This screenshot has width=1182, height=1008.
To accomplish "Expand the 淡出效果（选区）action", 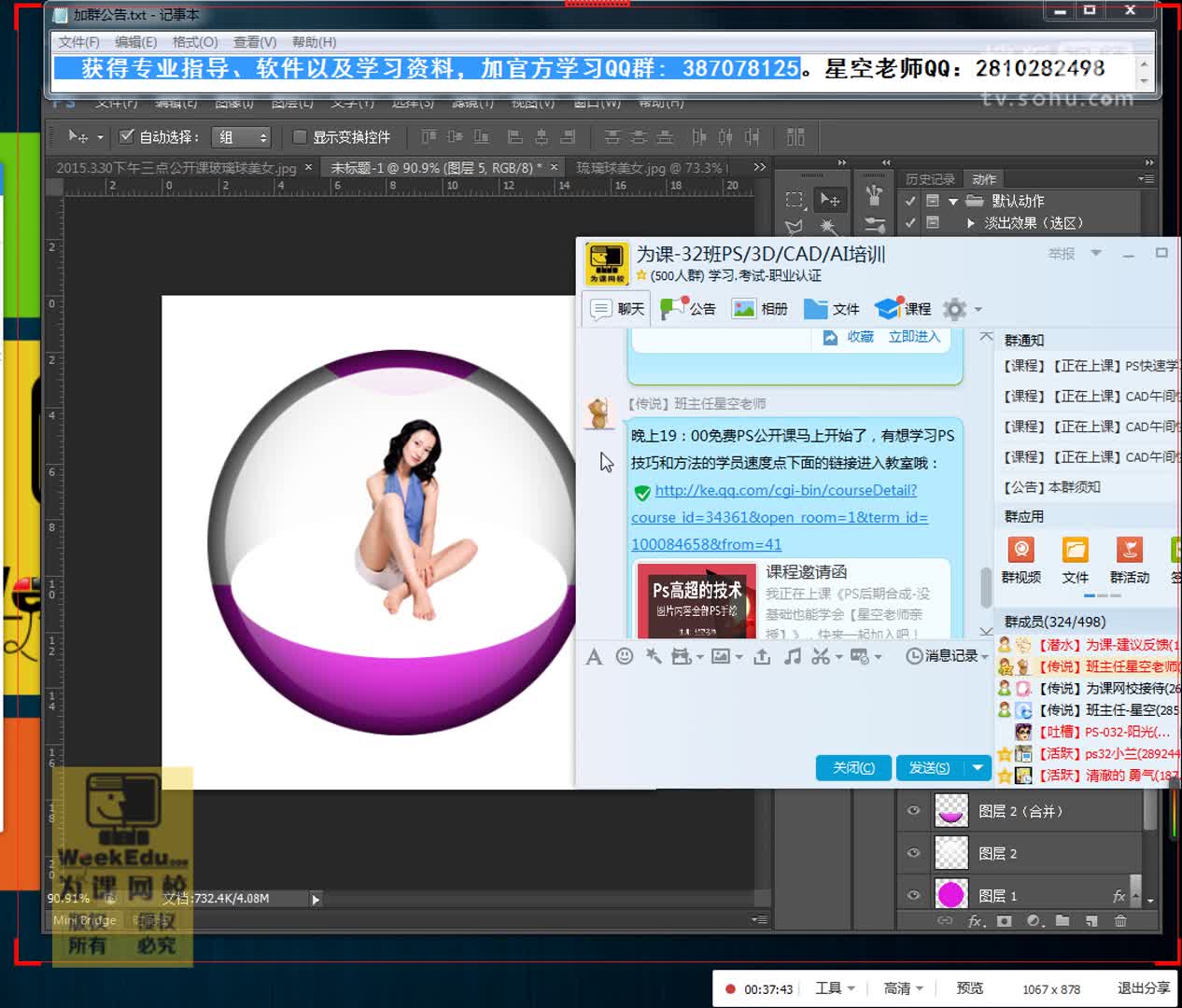I will pos(971,223).
